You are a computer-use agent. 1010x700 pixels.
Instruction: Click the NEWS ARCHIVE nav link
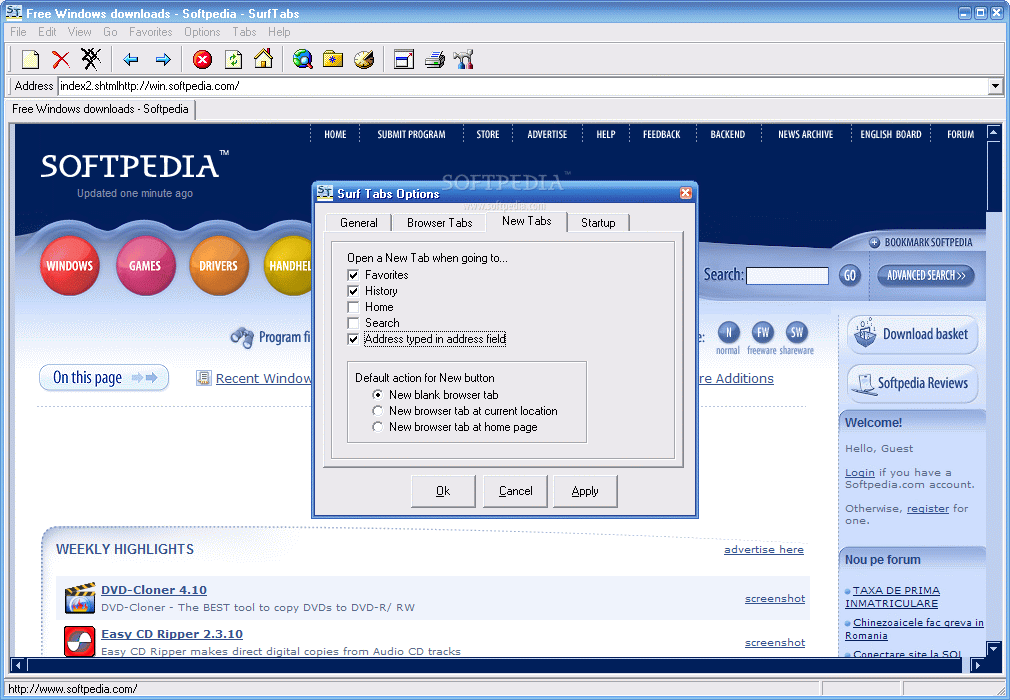[805, 135]
